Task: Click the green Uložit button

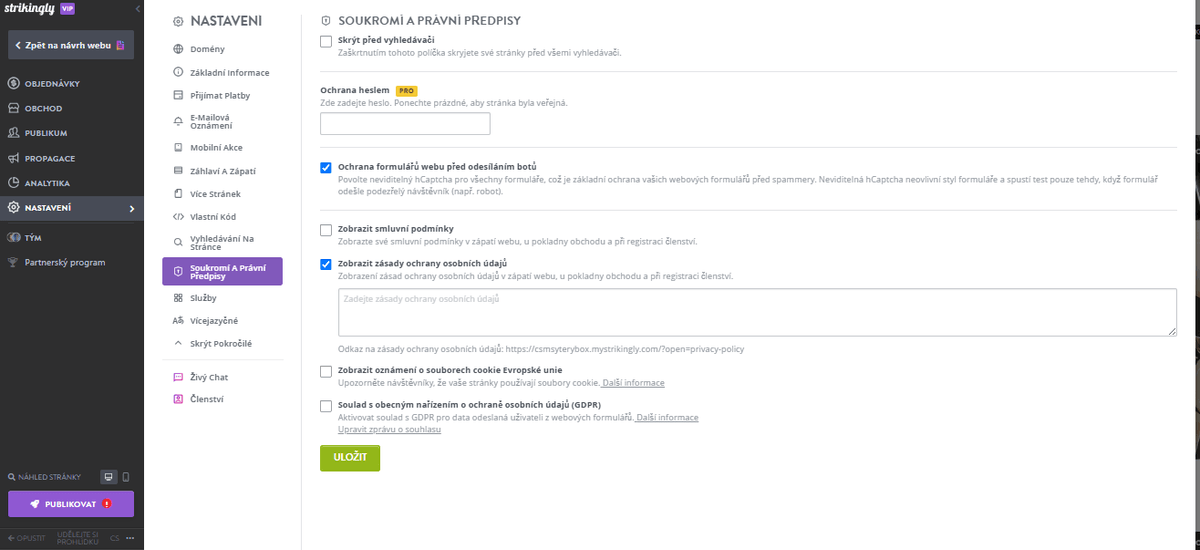Action: click(x=350, y=457)
